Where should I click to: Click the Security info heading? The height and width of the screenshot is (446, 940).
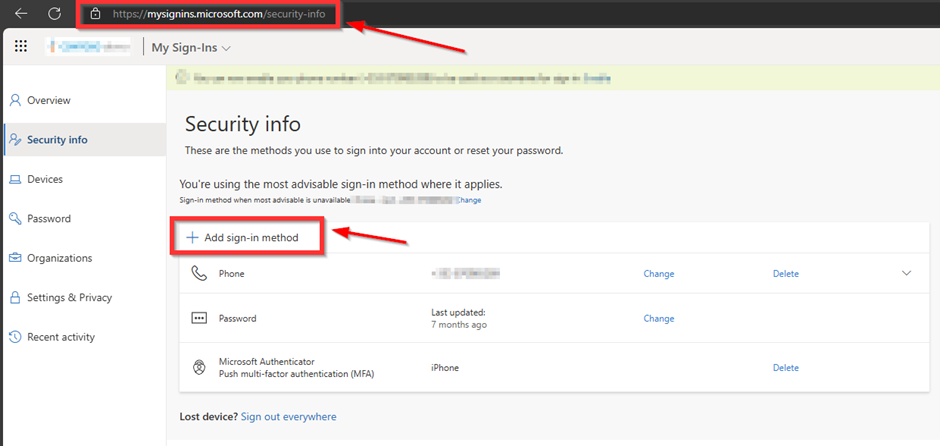[243, 125]
